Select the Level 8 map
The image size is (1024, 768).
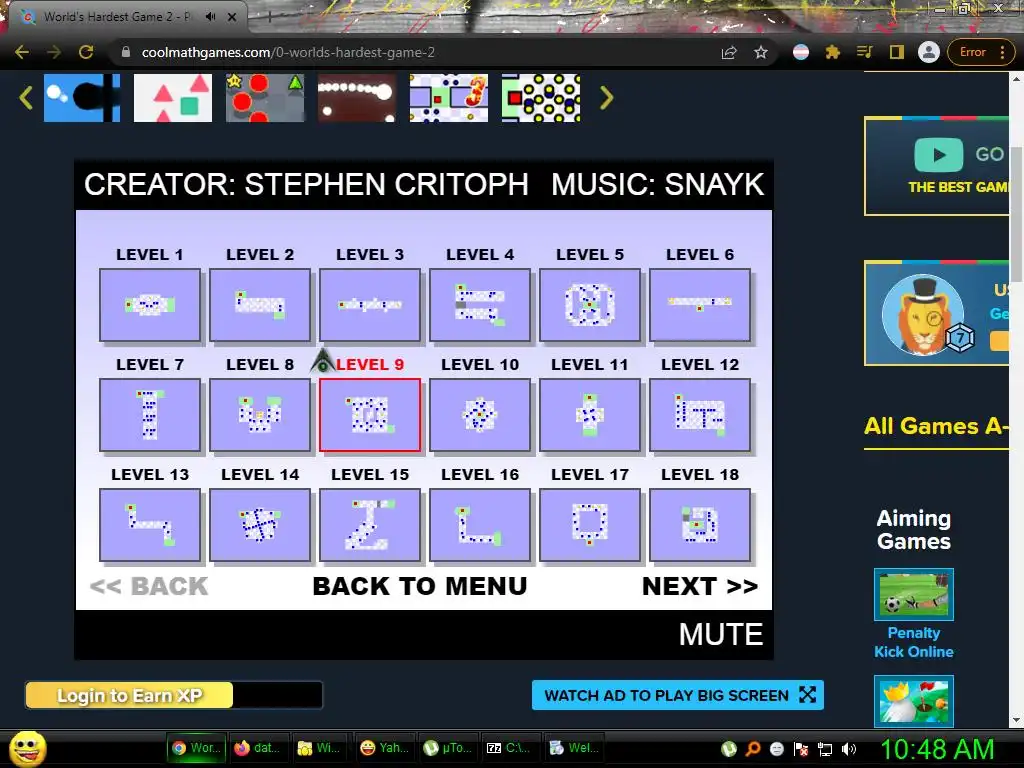(260, 415)
